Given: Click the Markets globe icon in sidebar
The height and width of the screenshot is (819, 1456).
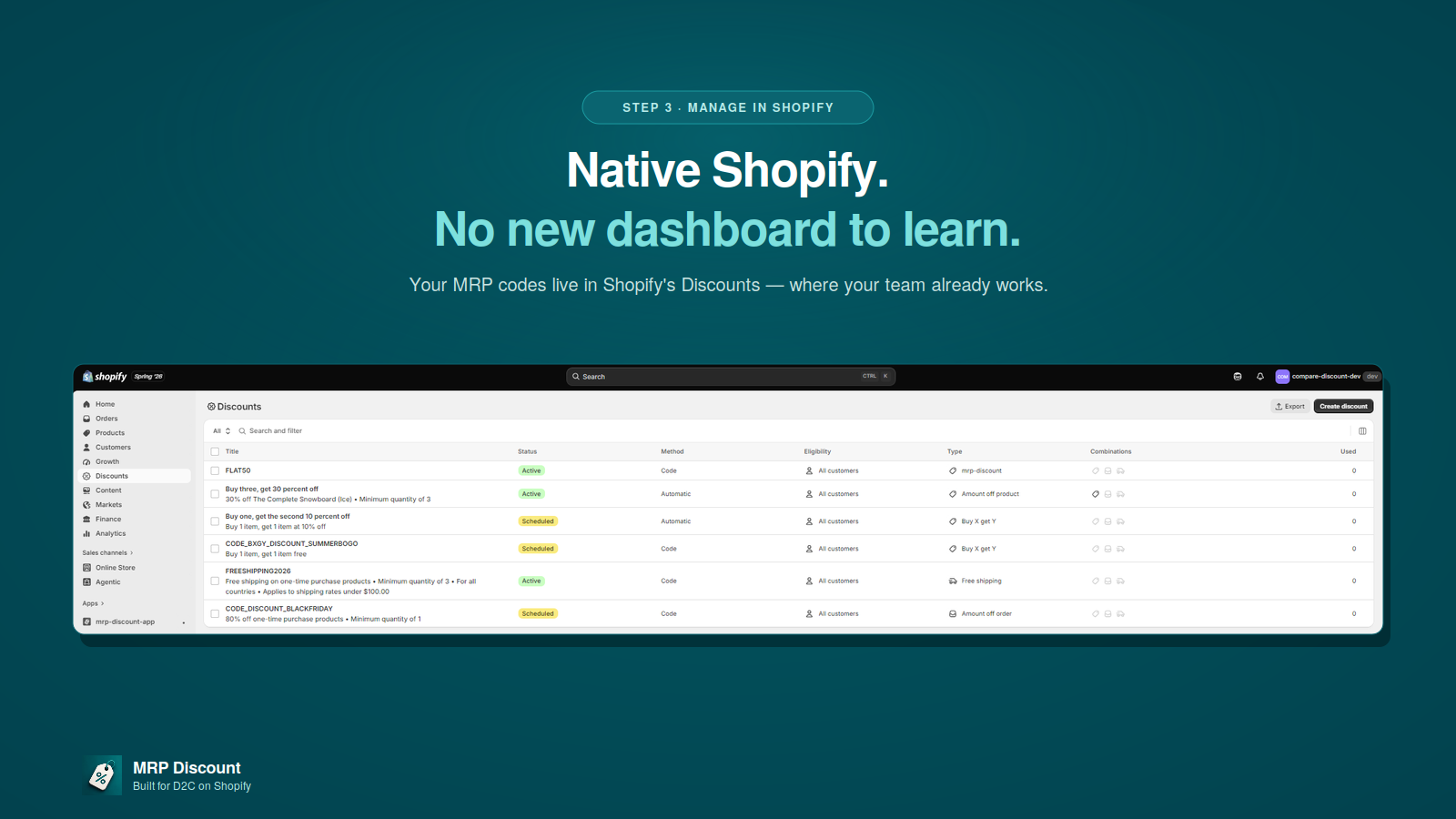Looking at the screenshot, I should (x=86, y=505).
